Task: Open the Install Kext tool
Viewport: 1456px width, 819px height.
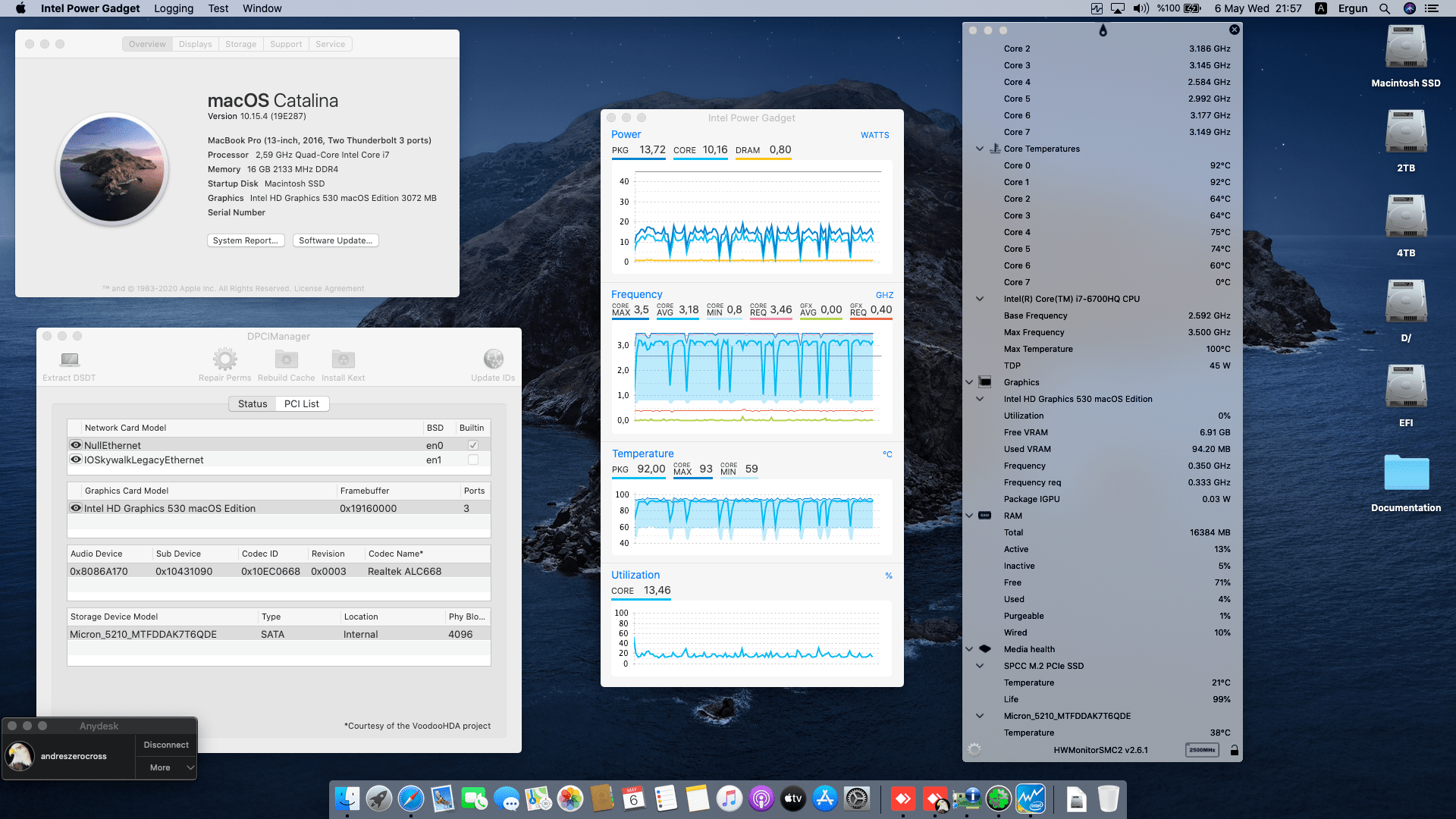Action: pyautogui.click(x=343, y=359)
